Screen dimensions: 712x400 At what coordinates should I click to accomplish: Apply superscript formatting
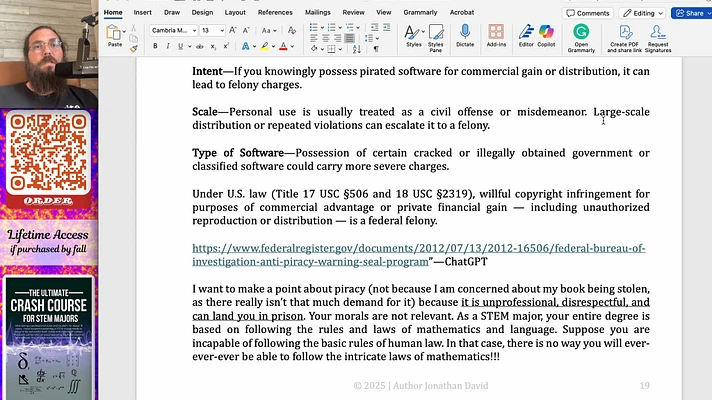click(x=226, y=46)
